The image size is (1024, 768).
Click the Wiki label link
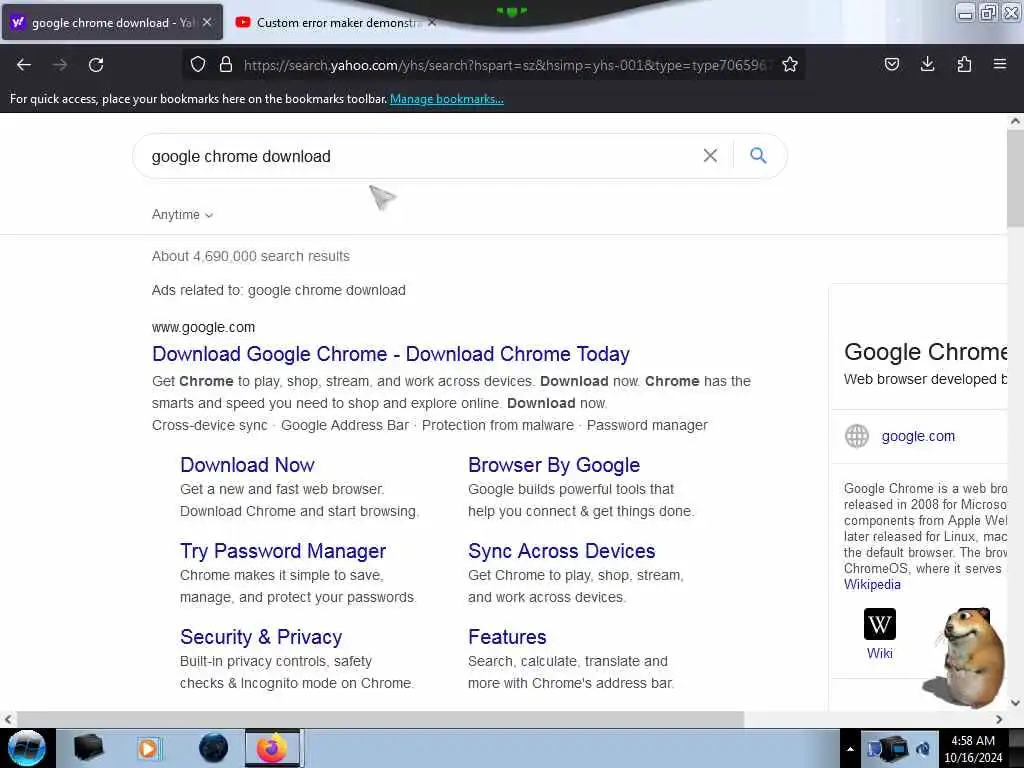coord(879,653)
